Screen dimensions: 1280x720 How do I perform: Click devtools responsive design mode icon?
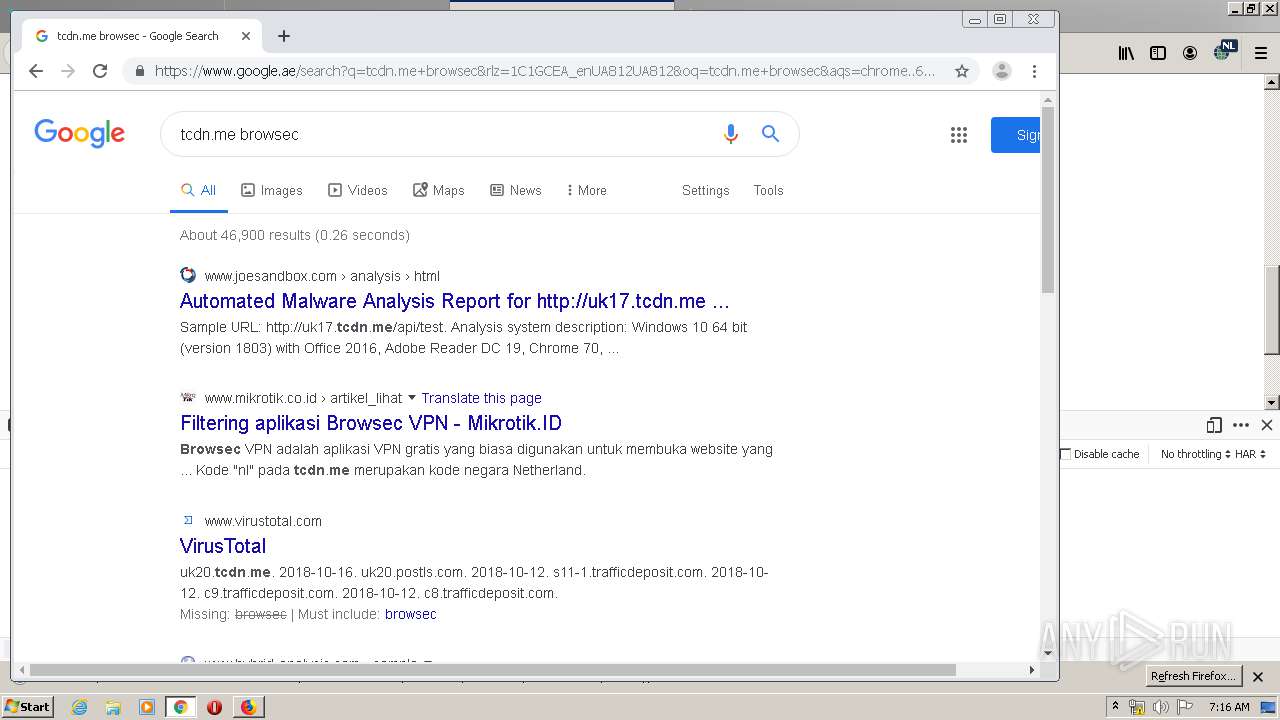tap(1214, 425)
